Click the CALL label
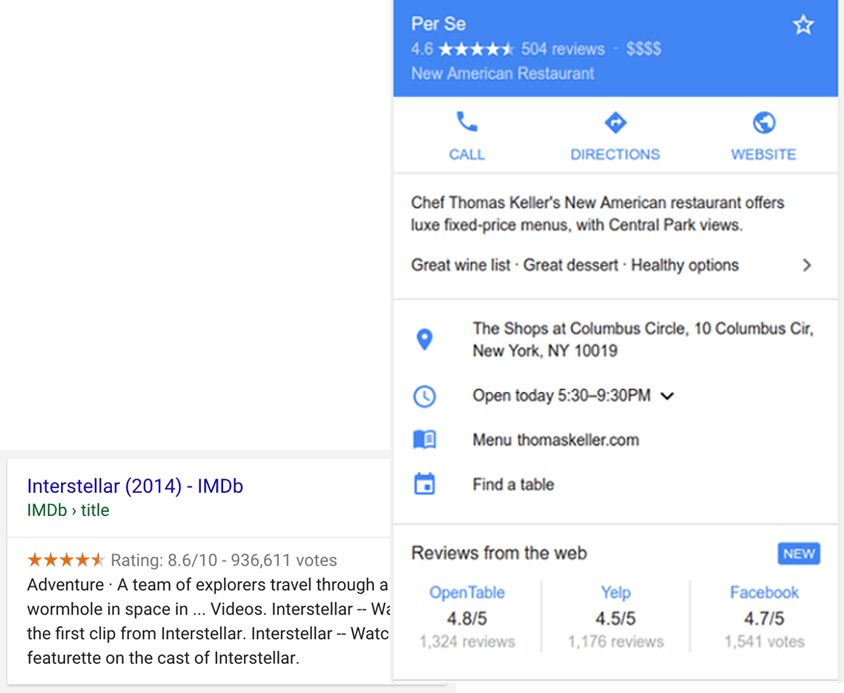The image size is (844, 693). [467, 155]
